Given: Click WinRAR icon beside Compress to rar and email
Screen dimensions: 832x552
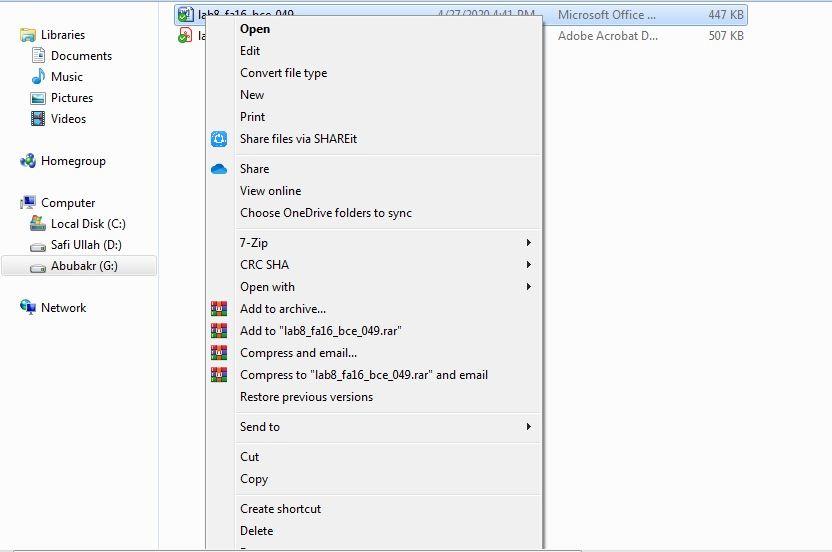Looking at the screenshot, I should click(219, 374).
